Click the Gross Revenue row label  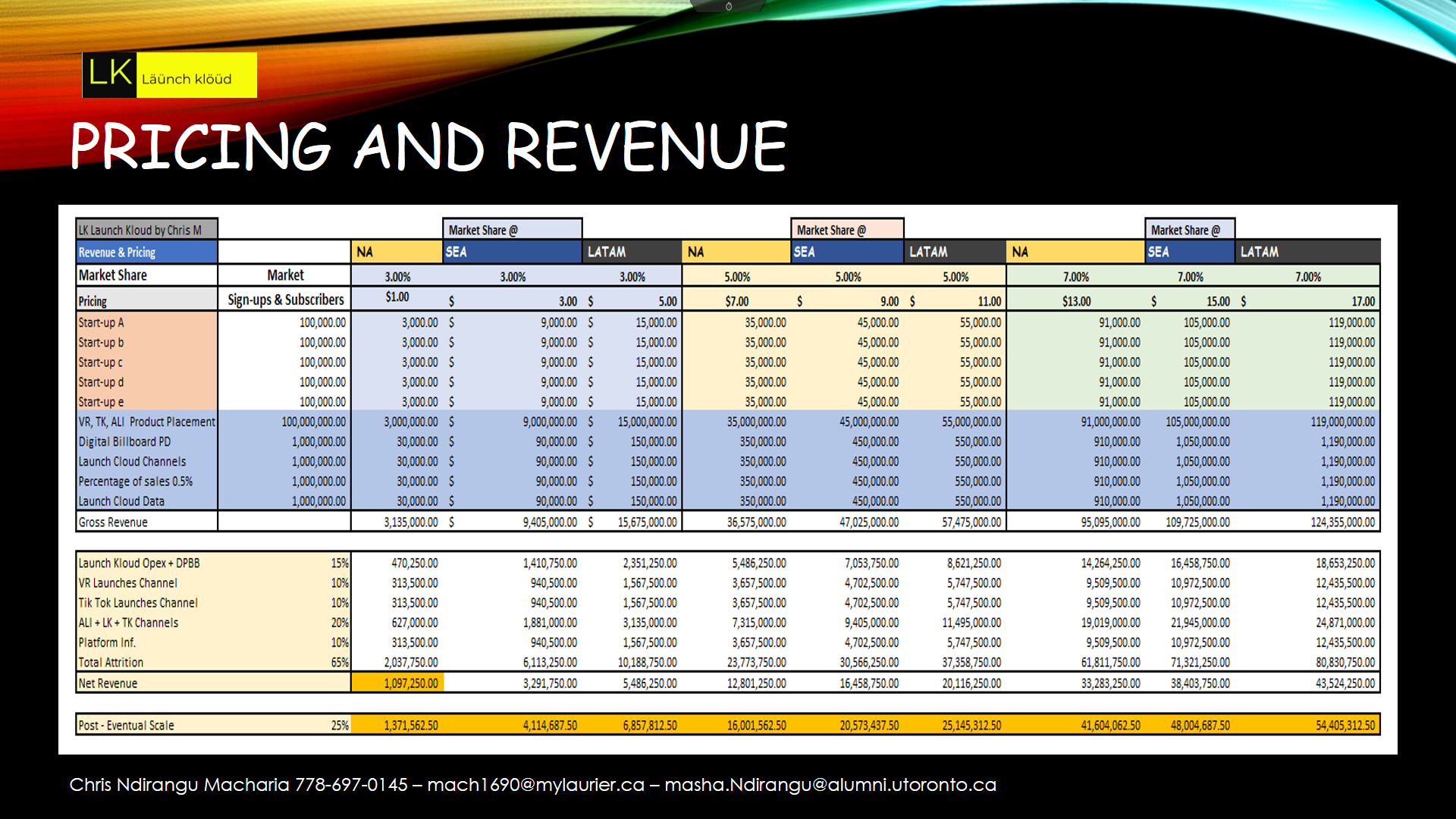114,522
